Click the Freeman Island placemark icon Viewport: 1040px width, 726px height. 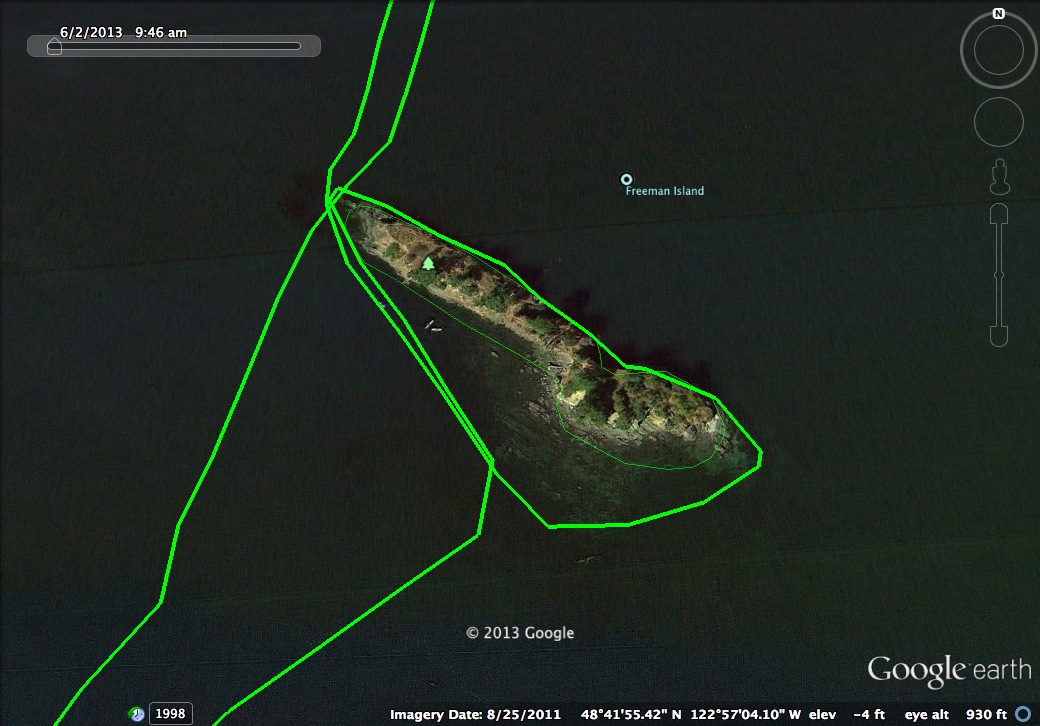pyautogui.click(x=627, y=179)
